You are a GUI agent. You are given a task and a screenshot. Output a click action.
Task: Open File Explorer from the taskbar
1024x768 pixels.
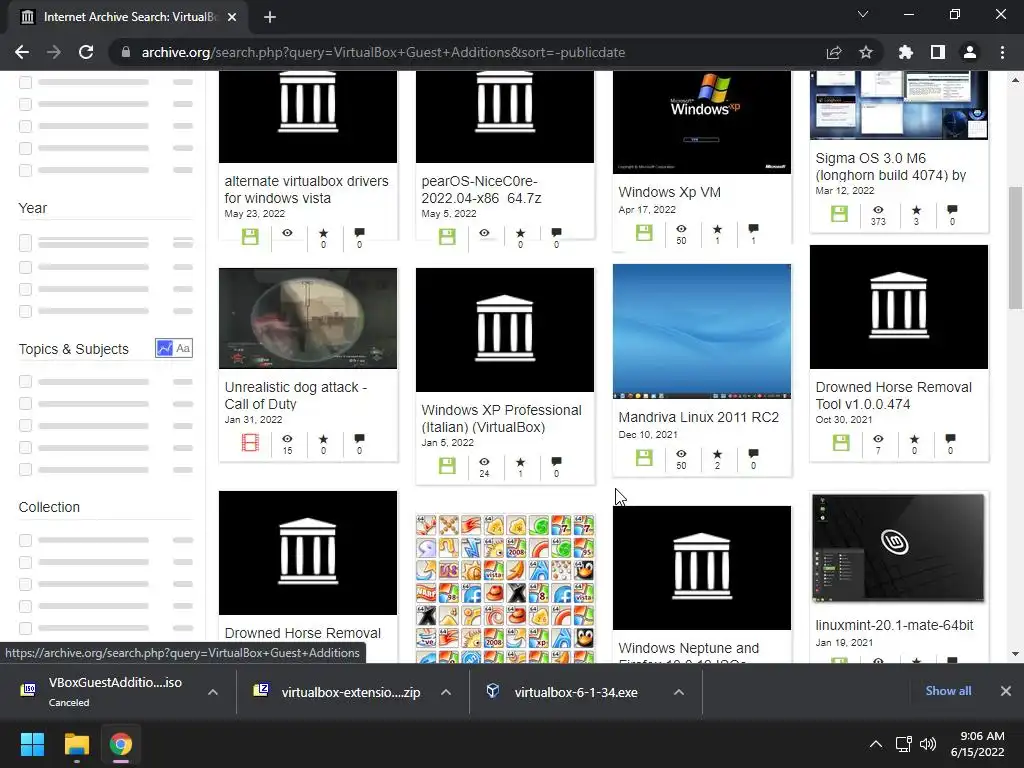click(x=76, y=744)
